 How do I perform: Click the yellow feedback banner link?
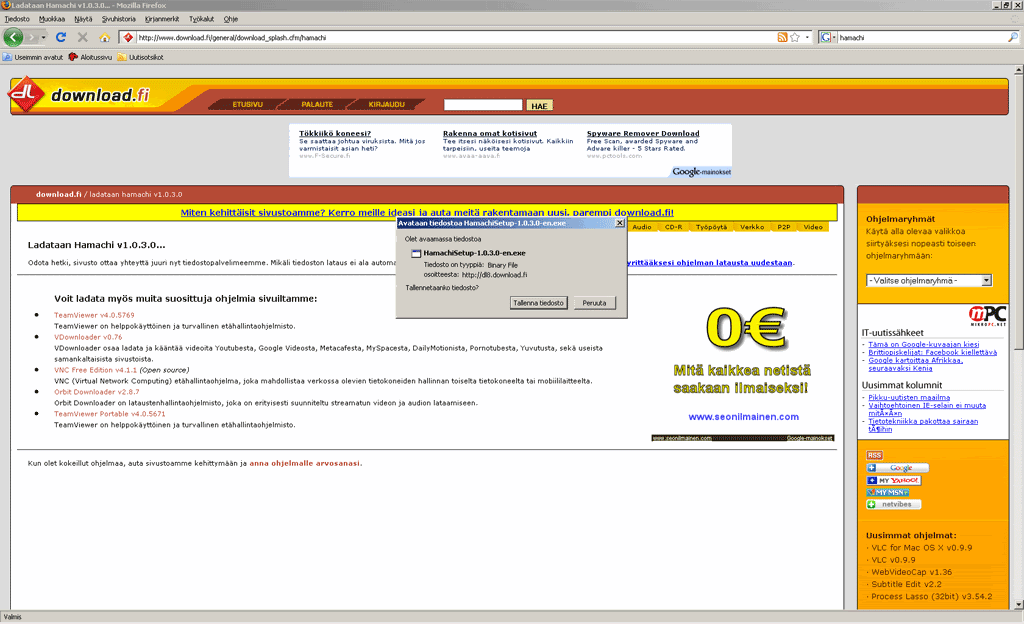427,212
